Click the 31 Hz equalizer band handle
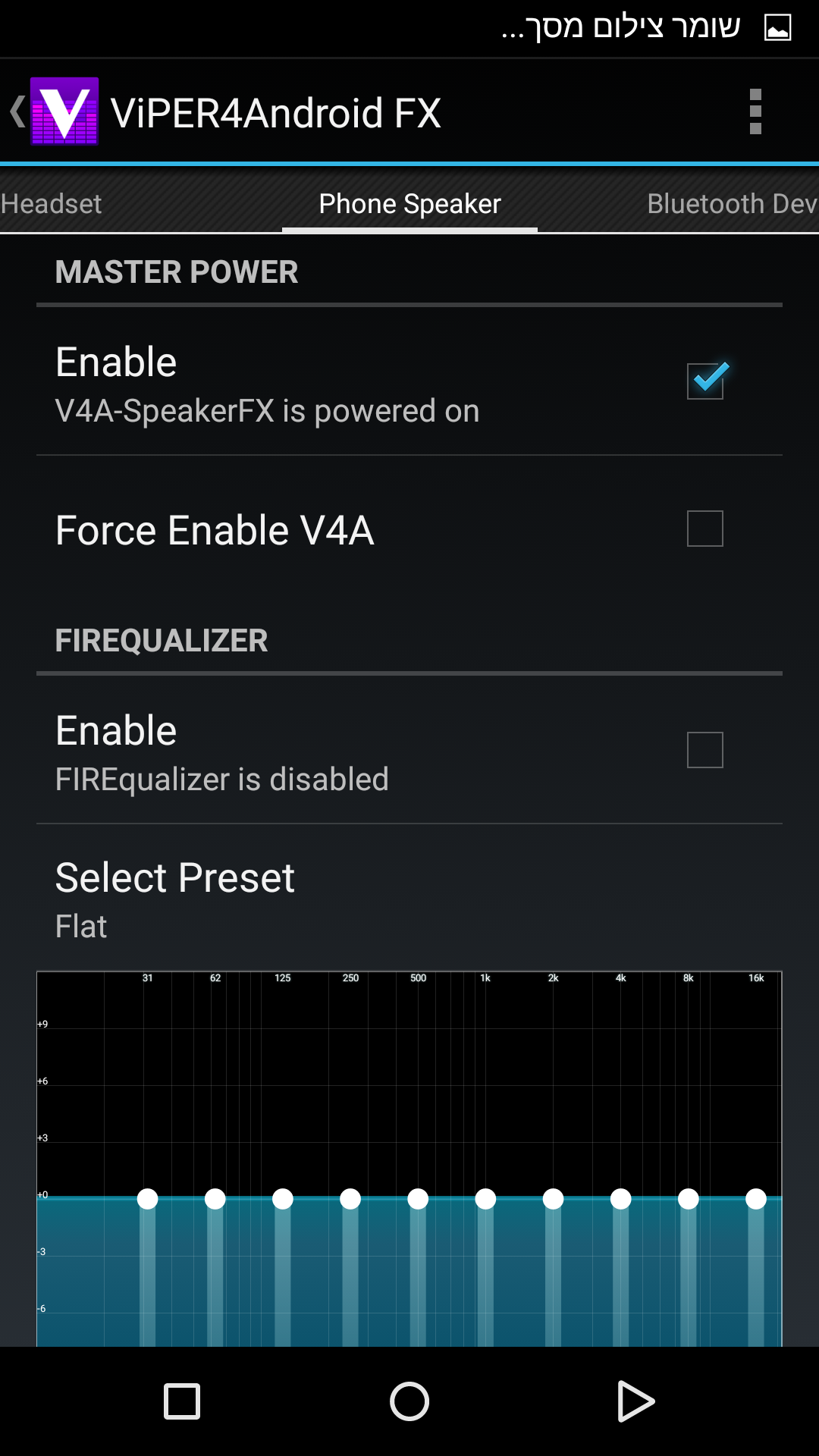Image resolution: width=819 pixels, height=1456 pixels. pos(148,1199)
